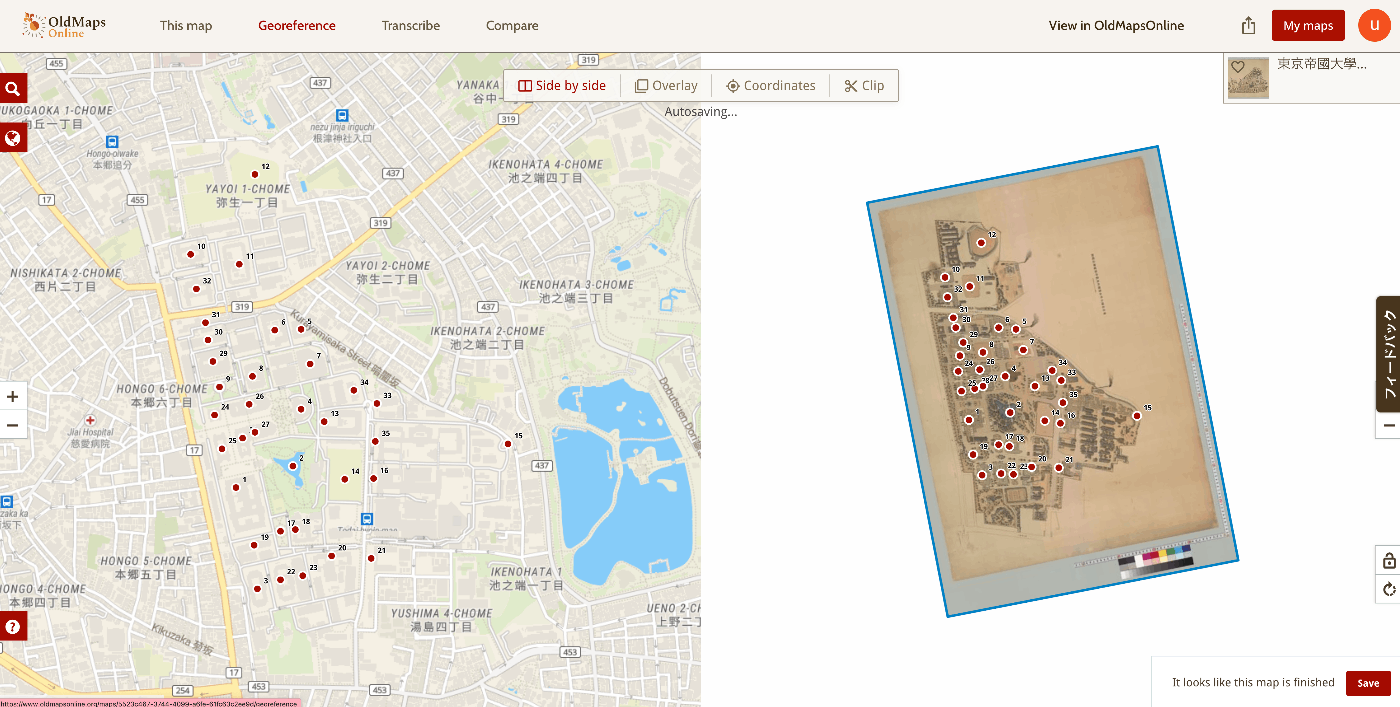Click control point 15 on old map

click(1136, 416)
